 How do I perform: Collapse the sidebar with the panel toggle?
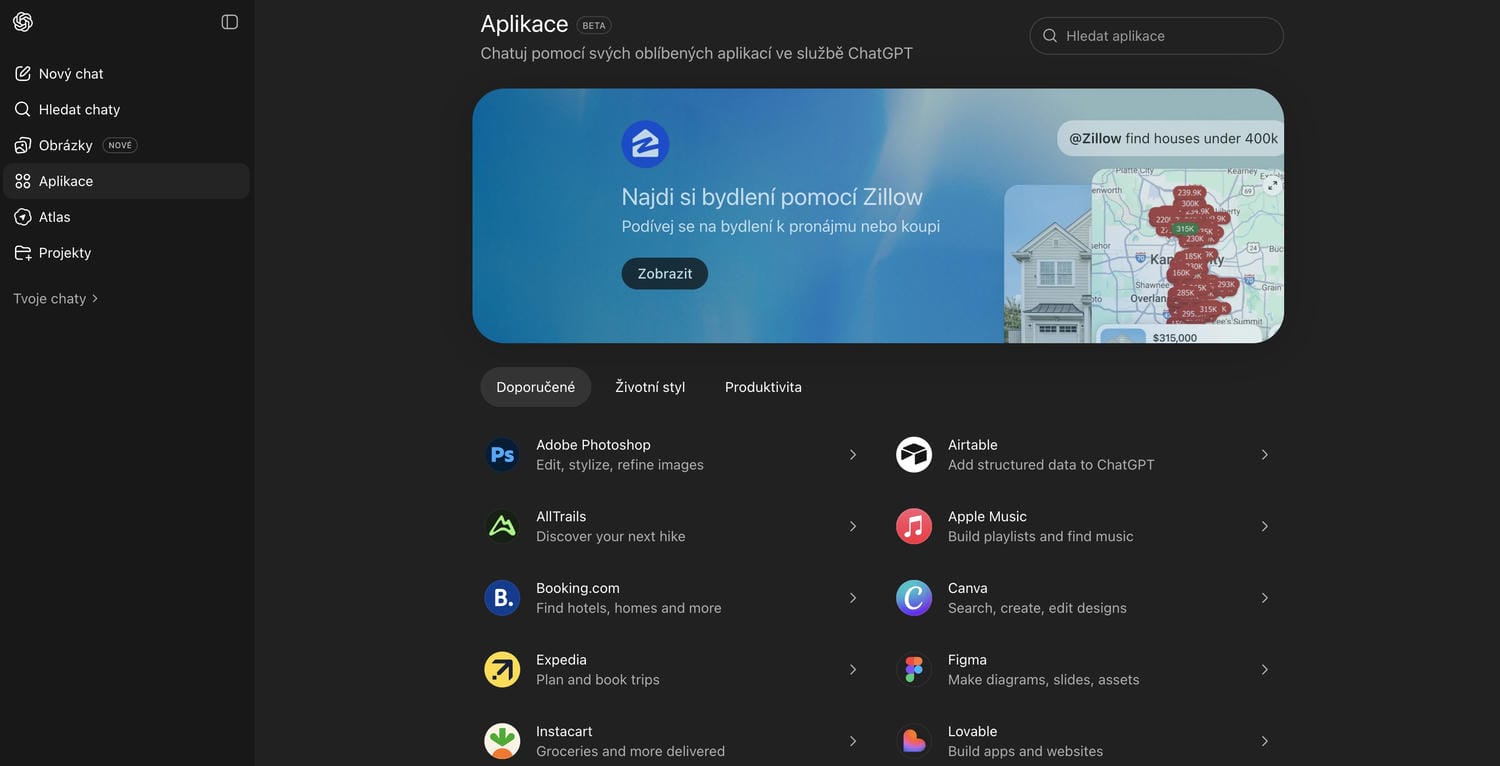(230, 22)
